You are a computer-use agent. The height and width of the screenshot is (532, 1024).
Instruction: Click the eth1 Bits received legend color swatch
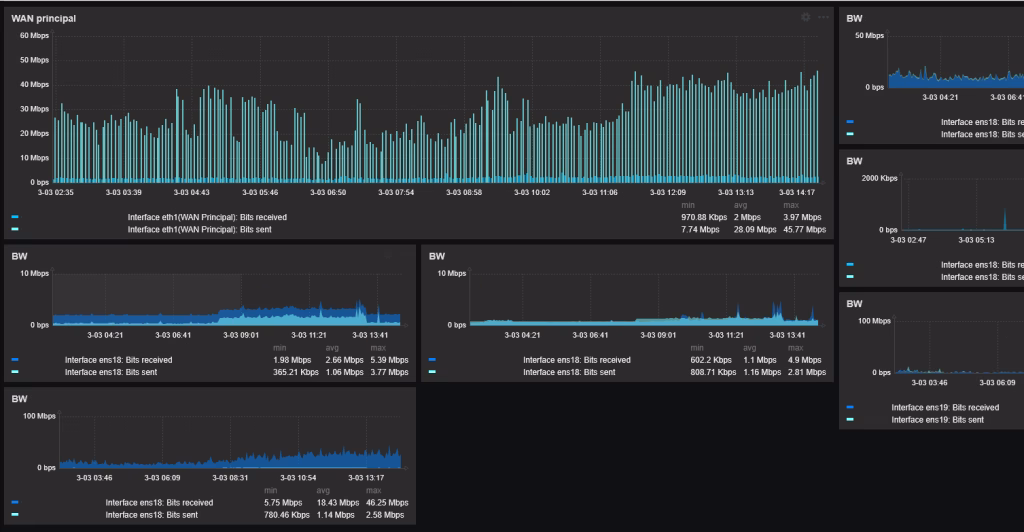coord(15,217)
